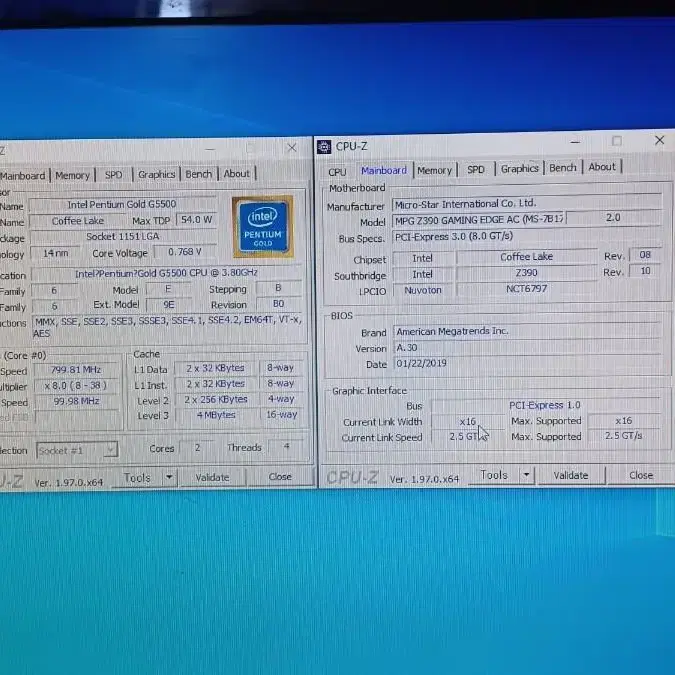This screenshot has height=675, width=675.
Task: Click the Socket 1151 LGA package value
Action: click(x=123, y=237)
